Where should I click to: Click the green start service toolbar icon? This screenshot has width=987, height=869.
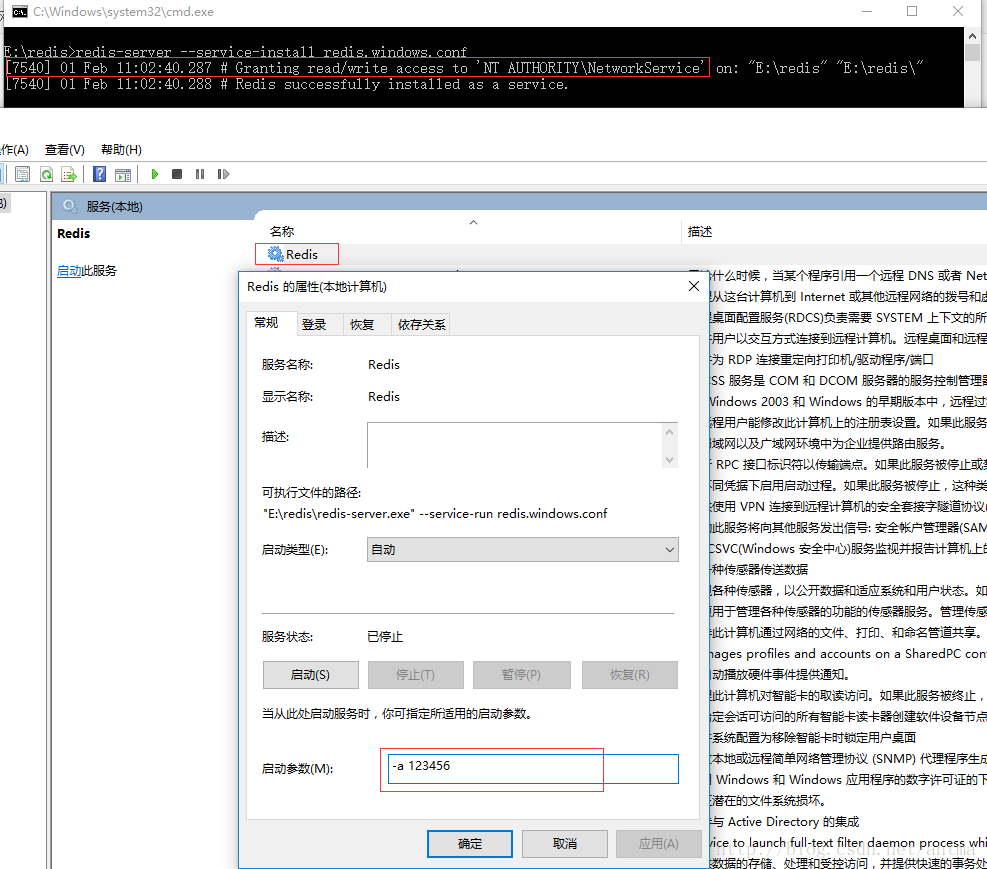(155, 174)
